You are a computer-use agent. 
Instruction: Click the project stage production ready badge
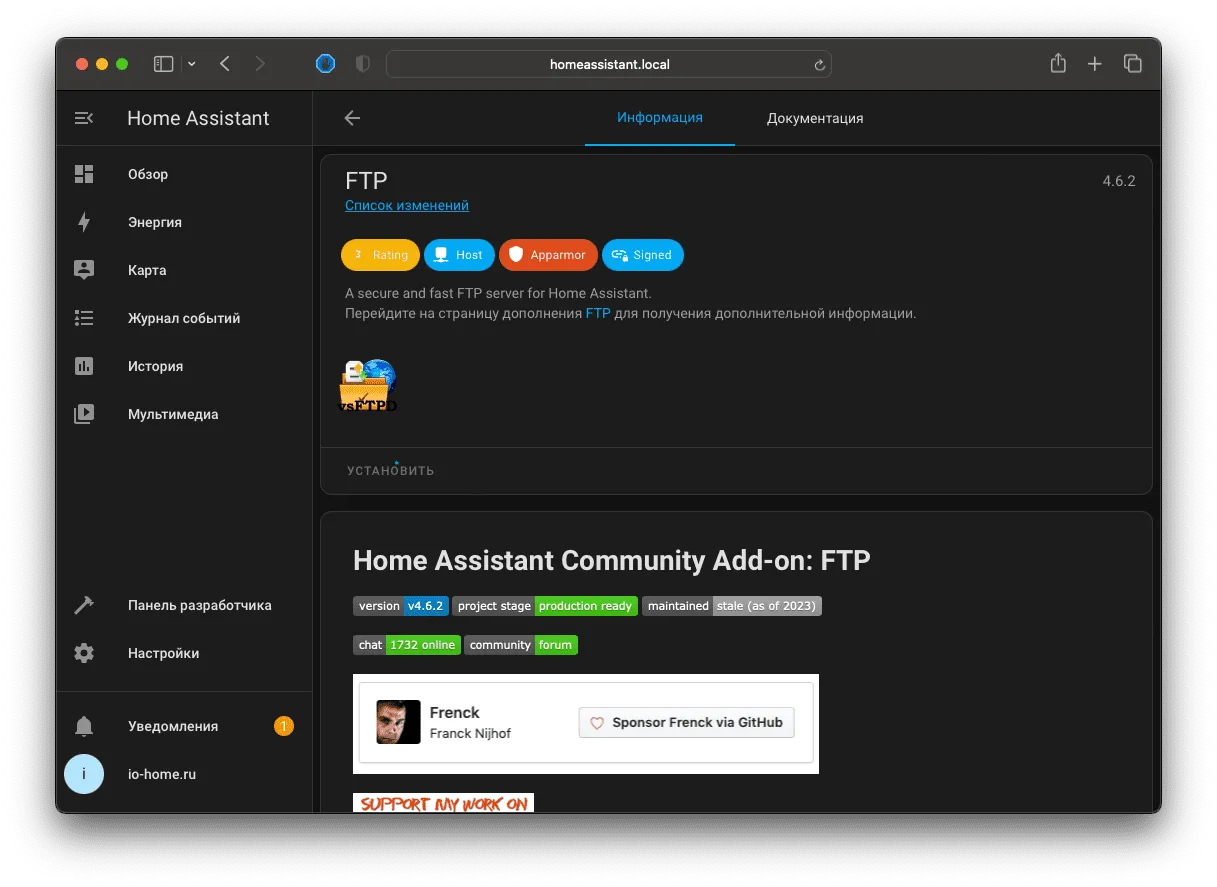click(x=545, y=606)
